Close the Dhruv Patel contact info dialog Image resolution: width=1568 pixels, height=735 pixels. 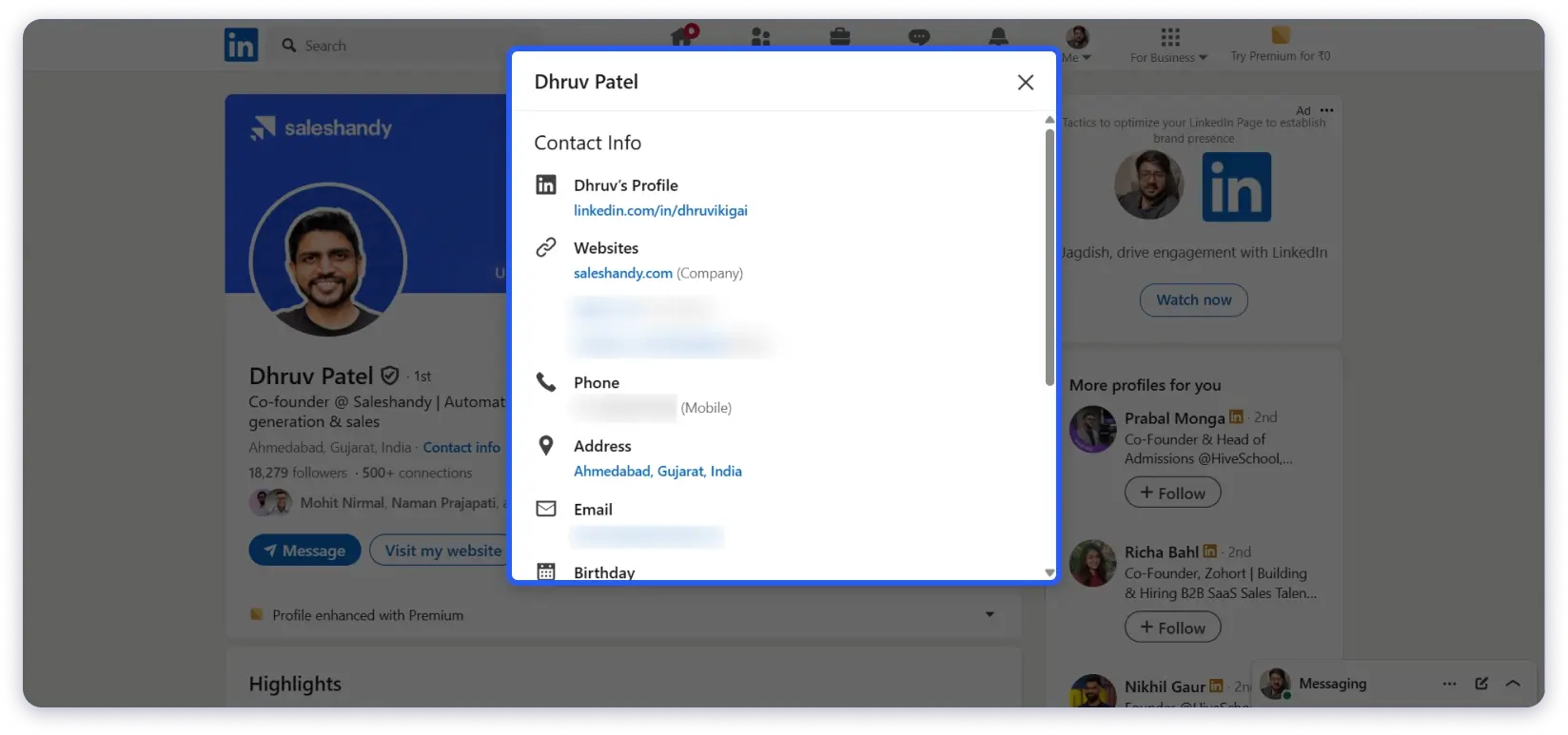[x=1026, y=82]
